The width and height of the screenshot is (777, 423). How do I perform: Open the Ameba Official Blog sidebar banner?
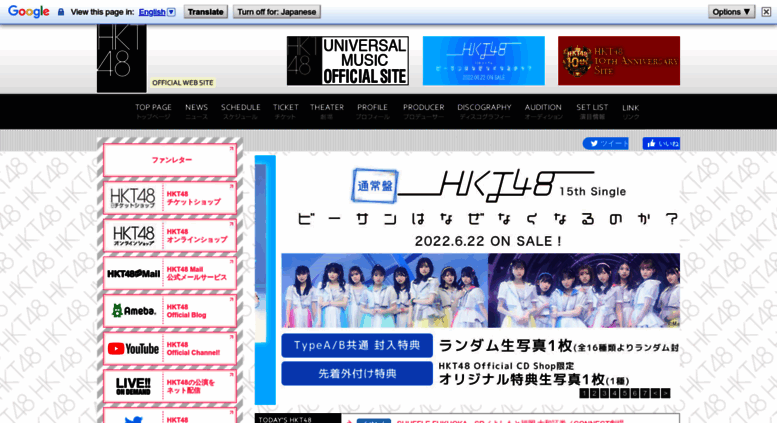(170, 311)
